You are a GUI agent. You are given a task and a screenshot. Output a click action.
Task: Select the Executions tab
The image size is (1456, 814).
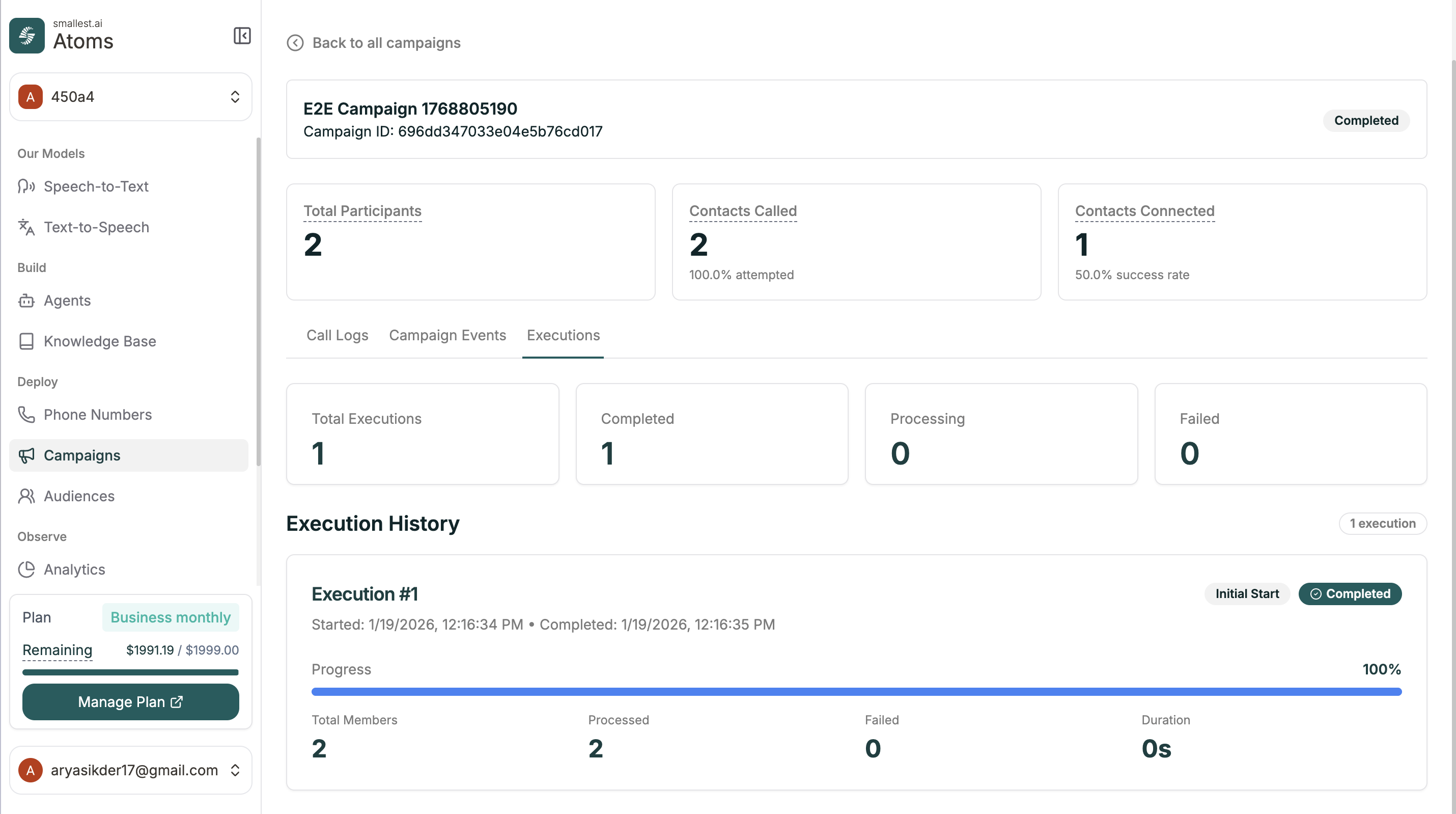[x=563, y=336]
